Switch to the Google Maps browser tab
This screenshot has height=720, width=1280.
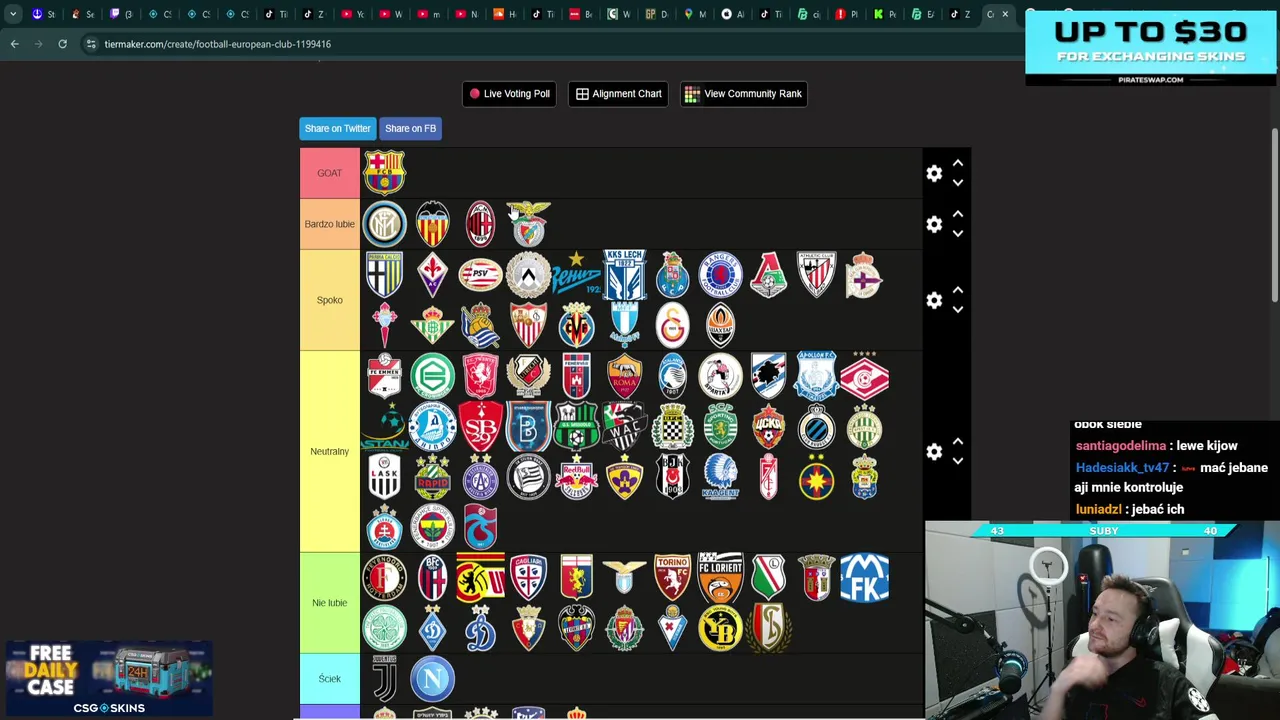coord(689,14)
